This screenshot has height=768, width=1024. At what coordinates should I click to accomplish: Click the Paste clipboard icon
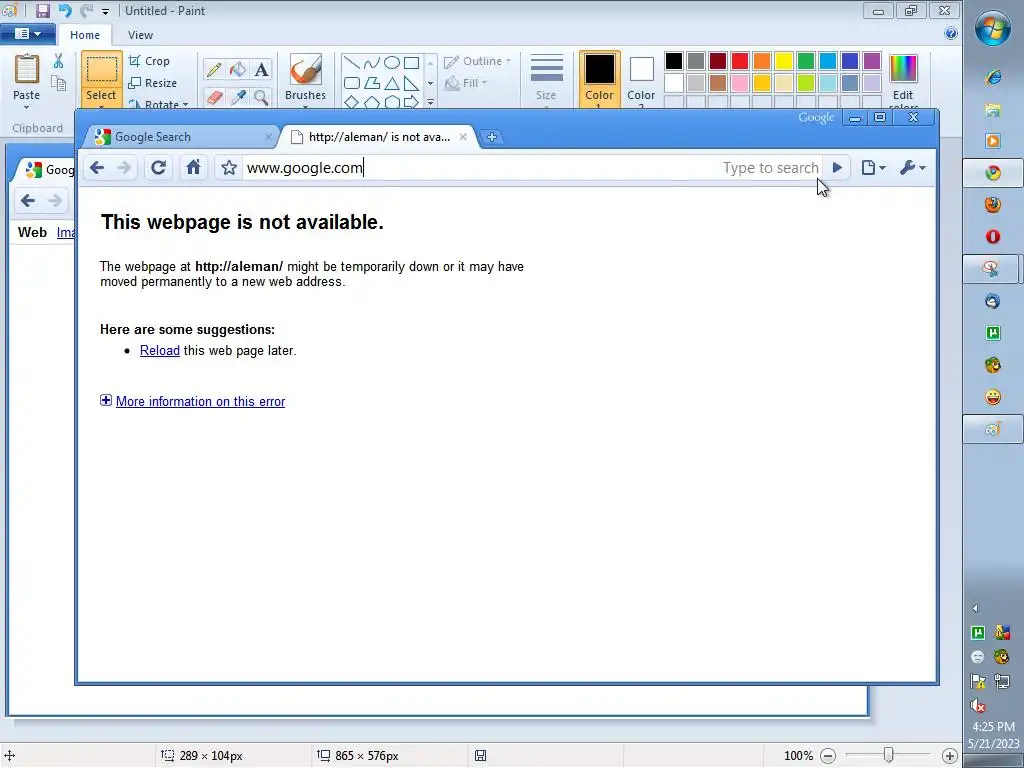pos(27,69)
